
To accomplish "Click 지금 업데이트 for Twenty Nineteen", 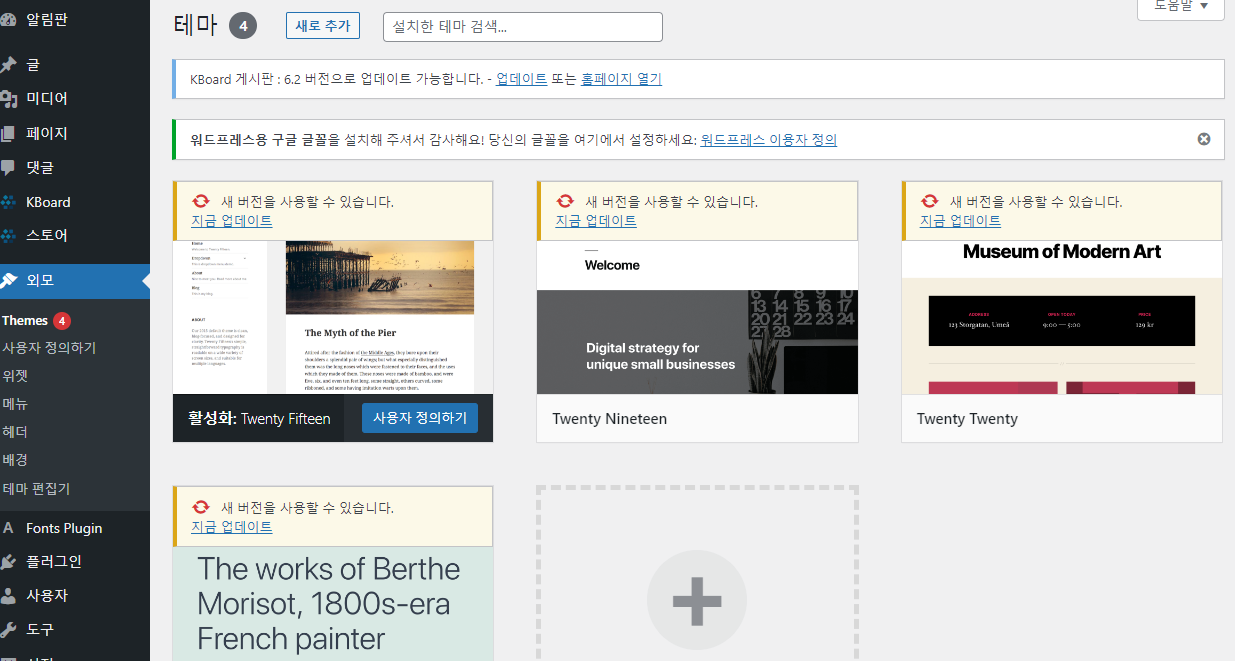I will 596,221.
